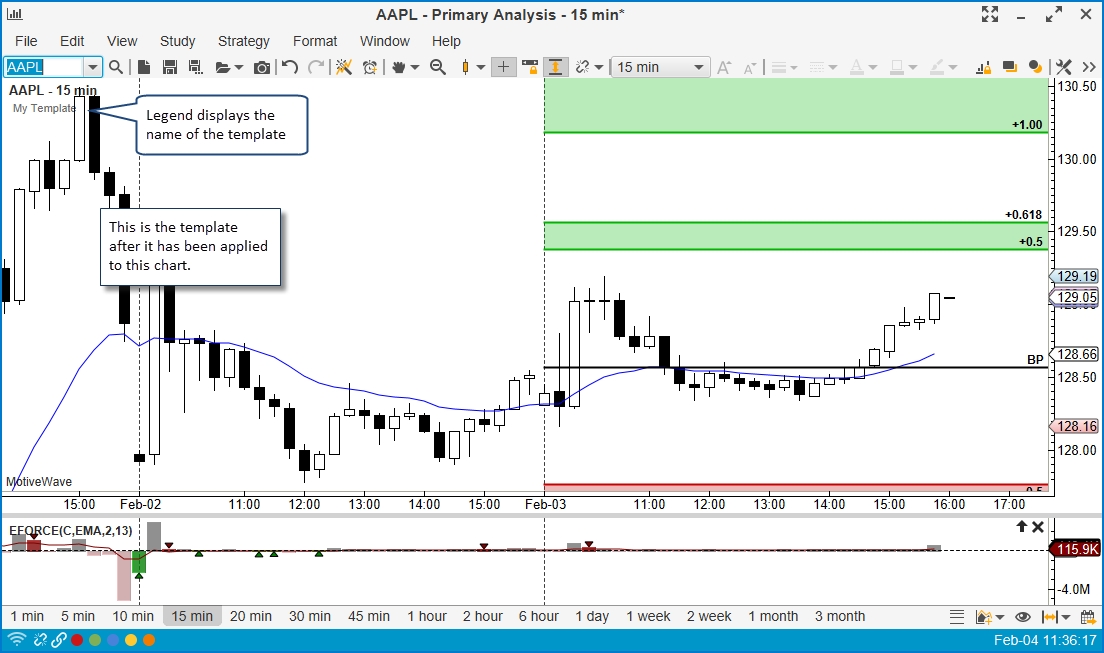The height and width of the screenshot is (653, 1104).
Task: Click the chain link icon in status bar
Action: (58, 640)
